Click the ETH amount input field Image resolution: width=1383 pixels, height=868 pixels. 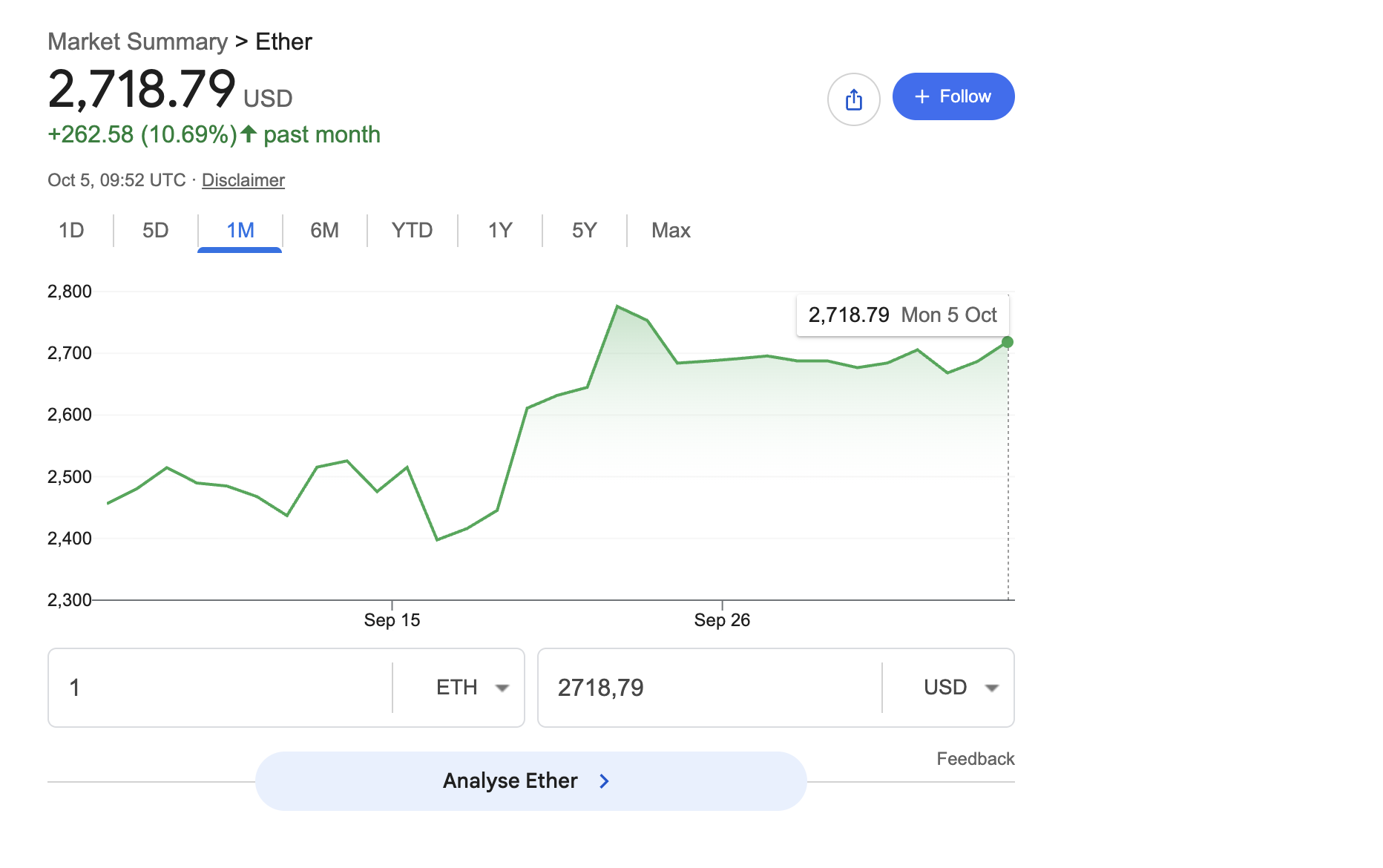[x=220, y=688]
